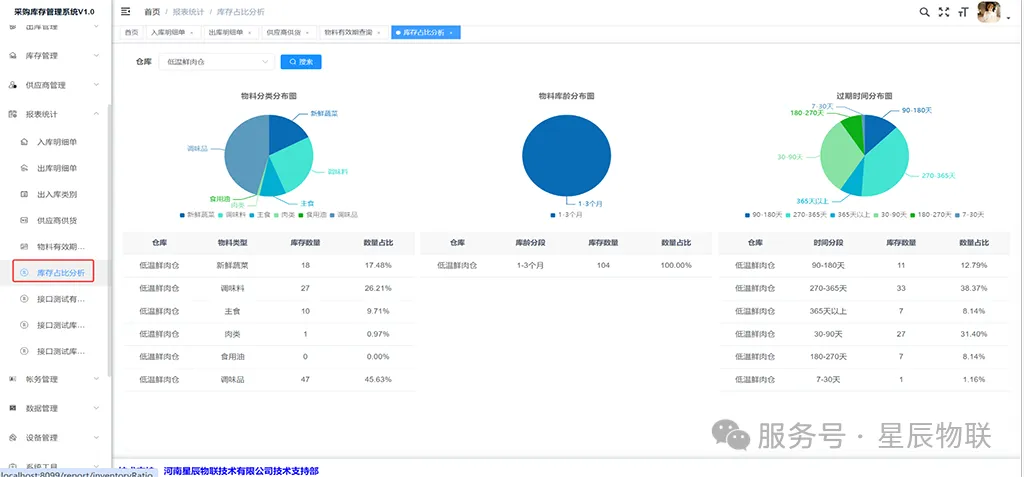Switch to the 首页 tab
The width and height of the screenshot is (1024, 477).
(x=132, y=33)
